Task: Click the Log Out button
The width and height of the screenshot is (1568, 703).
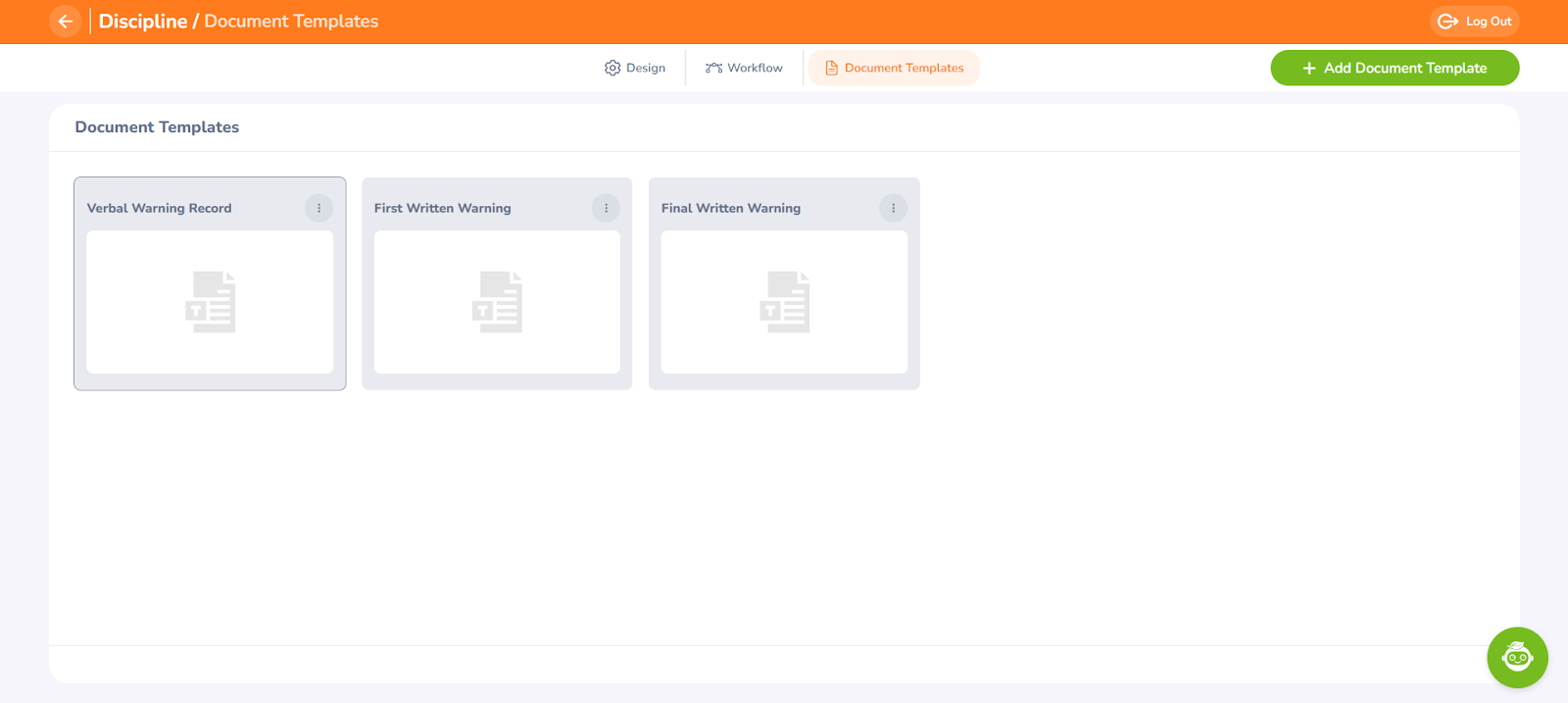Action: 1474,22
